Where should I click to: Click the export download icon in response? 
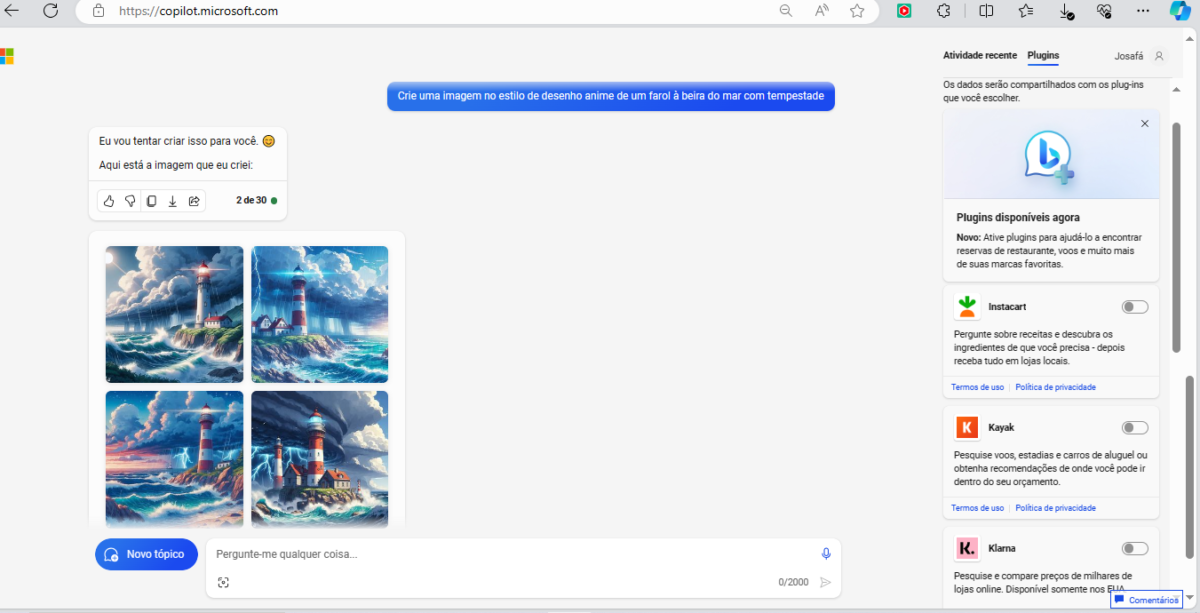click(172, 201)
